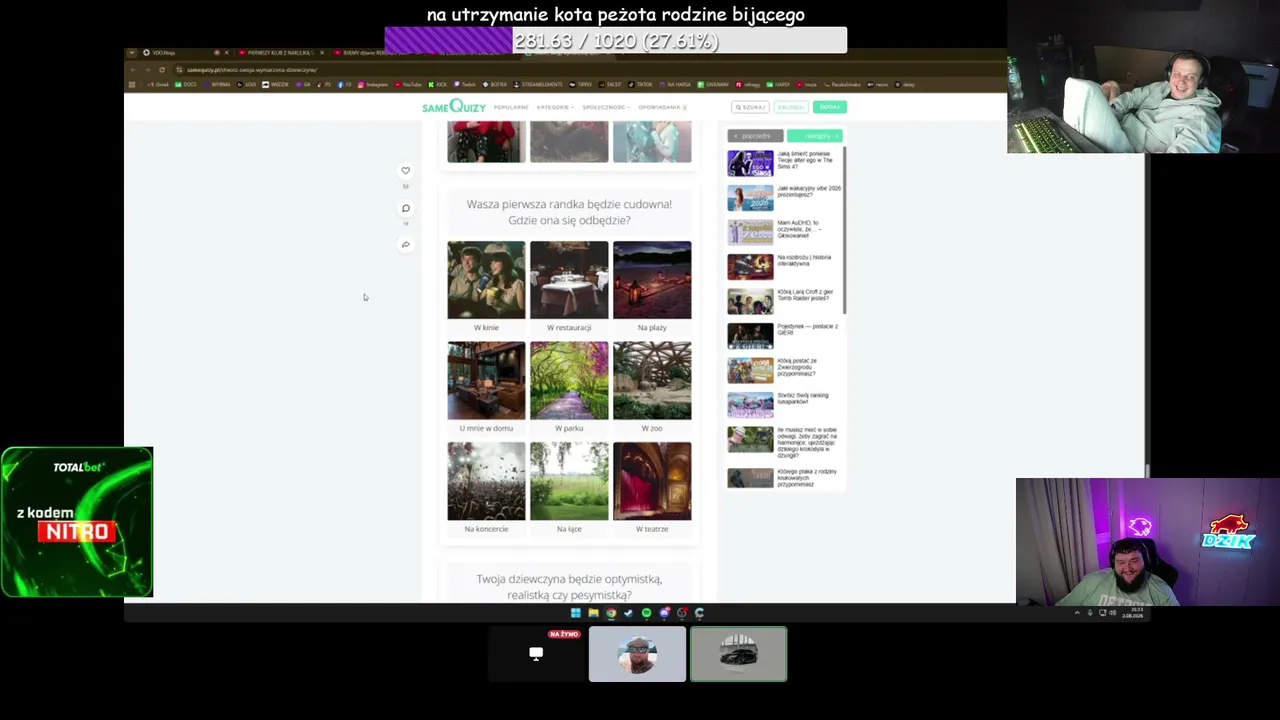The height and width of the screenshot is (720, 1280).
Task: Select the 'Na koncercie' answer image
Action: 486,481
